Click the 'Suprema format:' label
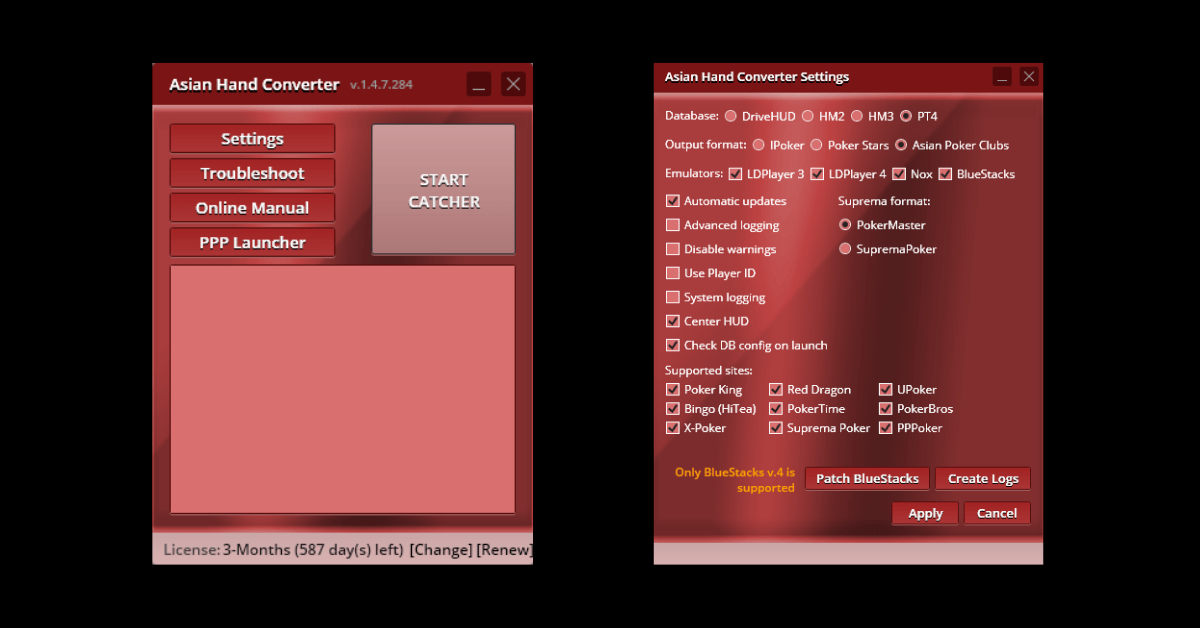1200x628 pixels. click(x=884, y=201)
